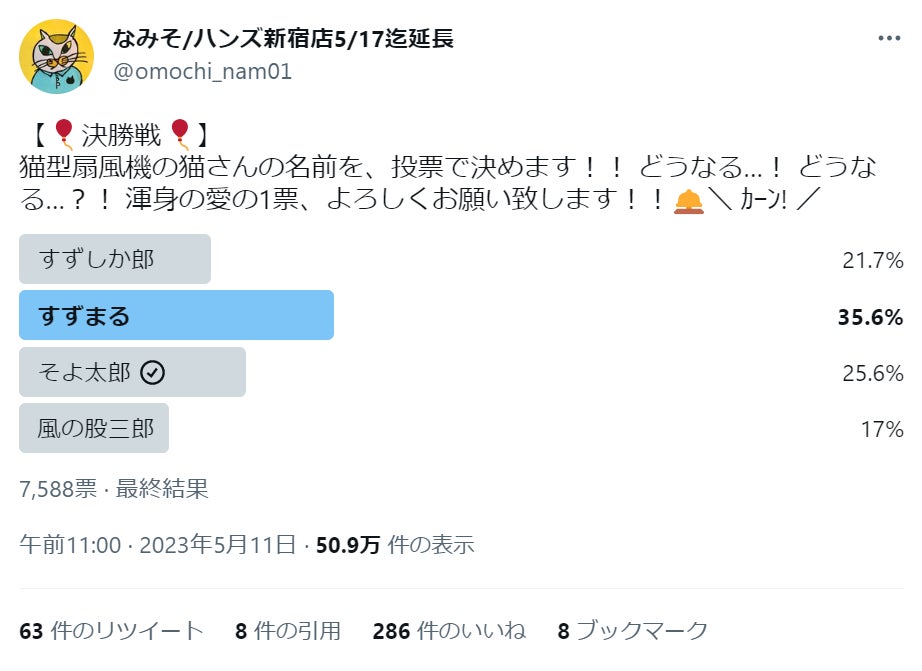Select the すずしか郎 poll option
This screenshot has width=922, height=671.
(x=114, y=260)
